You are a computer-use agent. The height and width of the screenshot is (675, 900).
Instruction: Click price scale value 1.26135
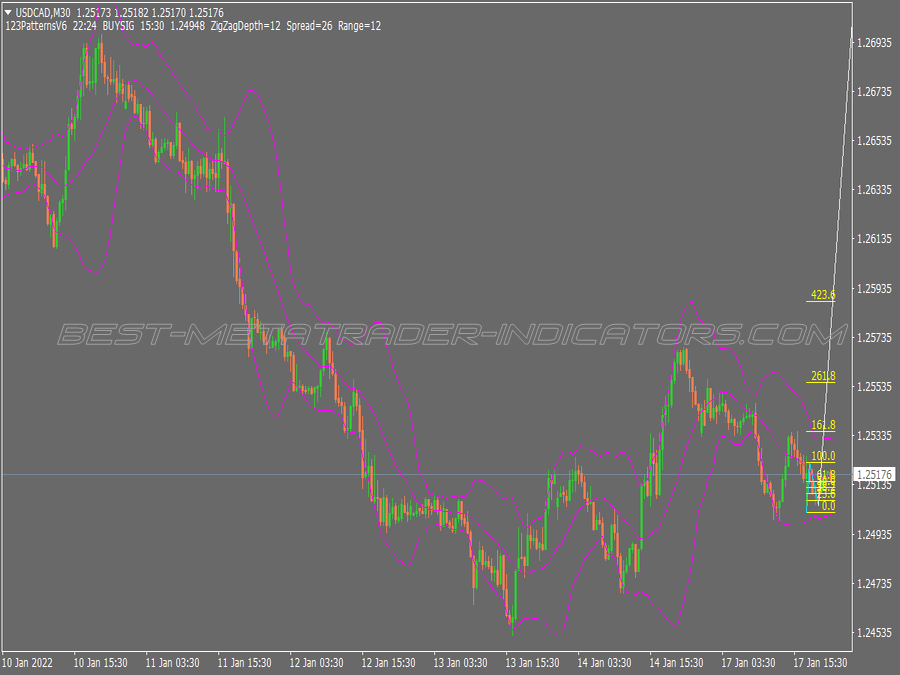pos(874,239)
